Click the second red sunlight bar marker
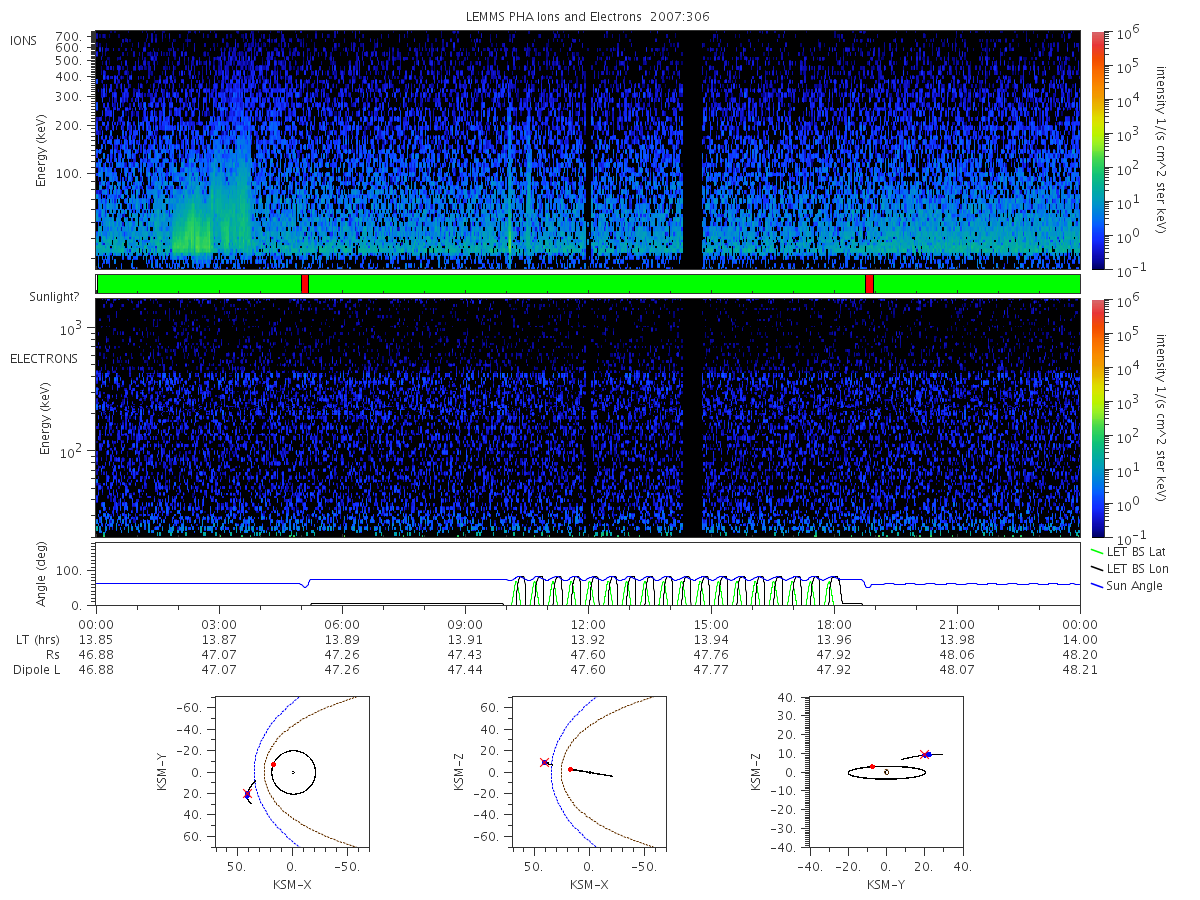The height and width of the screenshot is (900, 1200). click(869, 284)
